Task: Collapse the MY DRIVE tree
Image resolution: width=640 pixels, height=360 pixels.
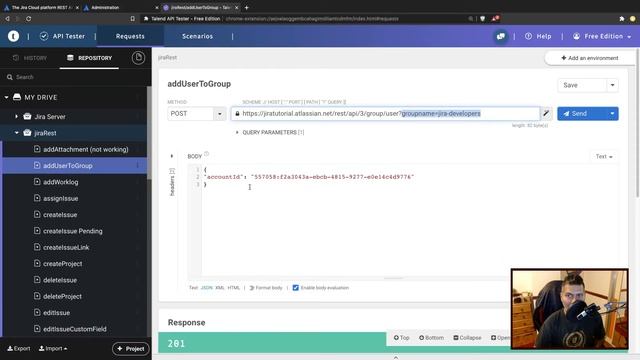Action: pos(7,98)
